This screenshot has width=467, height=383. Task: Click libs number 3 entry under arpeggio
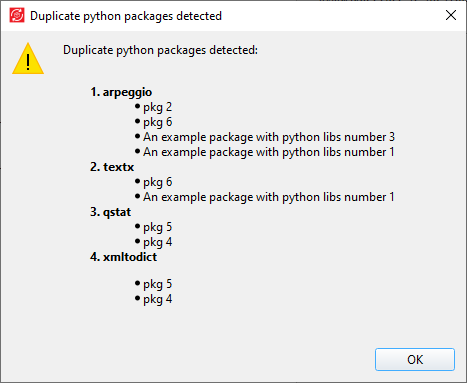coord(269,137)
